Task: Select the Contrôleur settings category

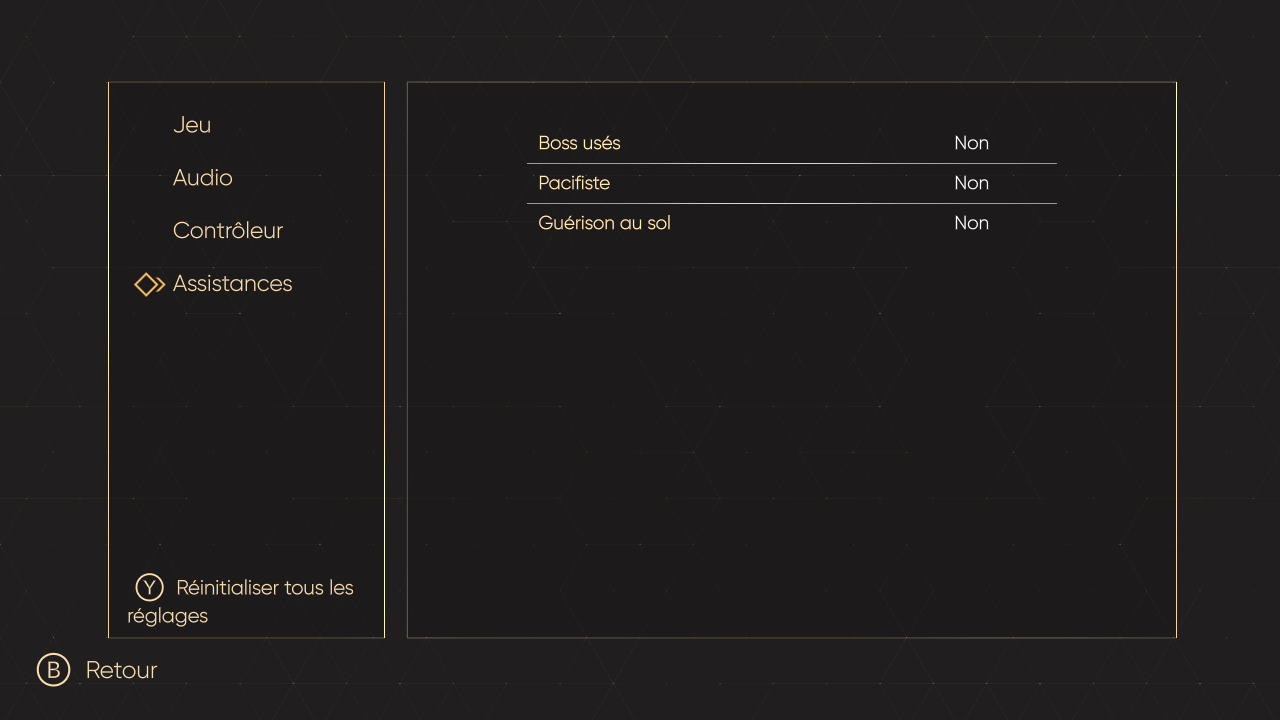Action: [228, 231]
